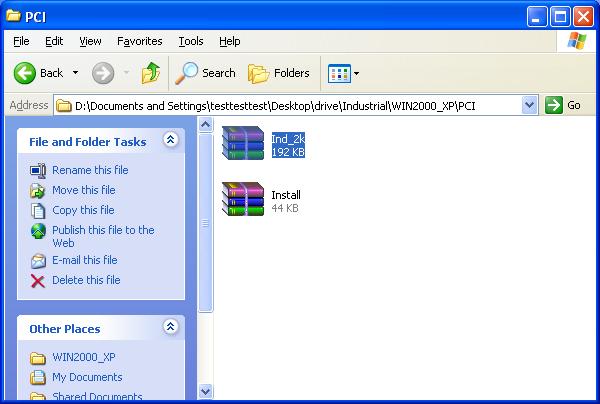Click the Other Places heading

65,329
